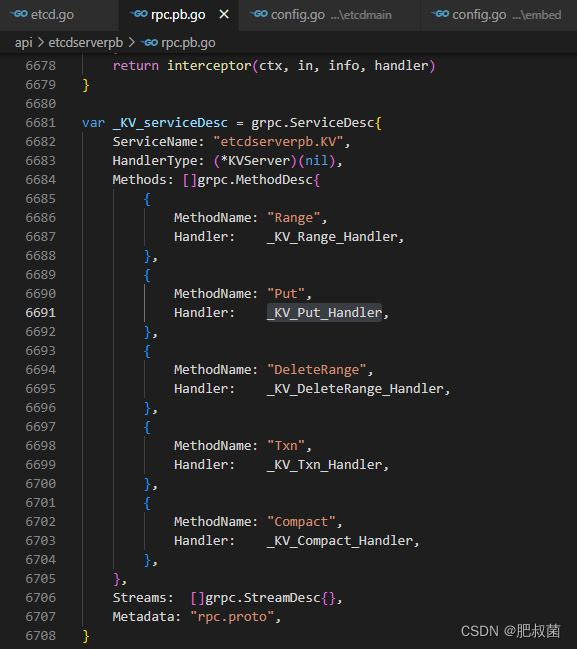Click the "Range" method name string
Viewport: 577px width, 649px height.
[x=293, y=218]
